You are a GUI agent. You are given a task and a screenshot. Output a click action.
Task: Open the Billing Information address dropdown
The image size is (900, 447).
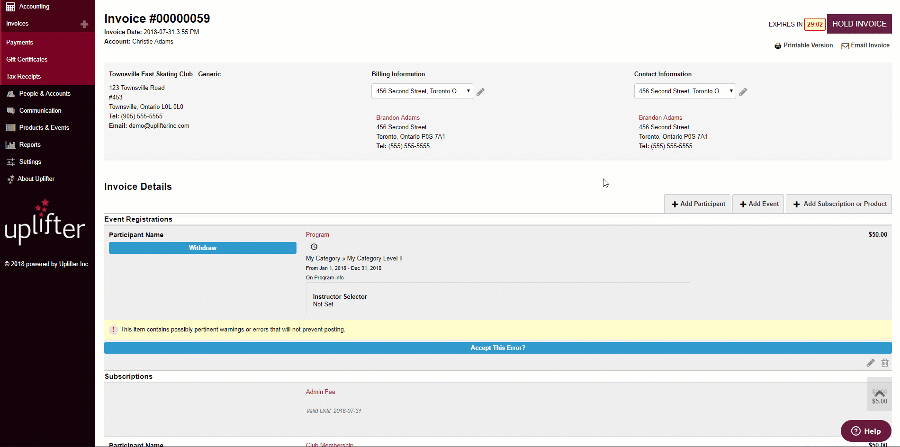(x=415, y=91)
